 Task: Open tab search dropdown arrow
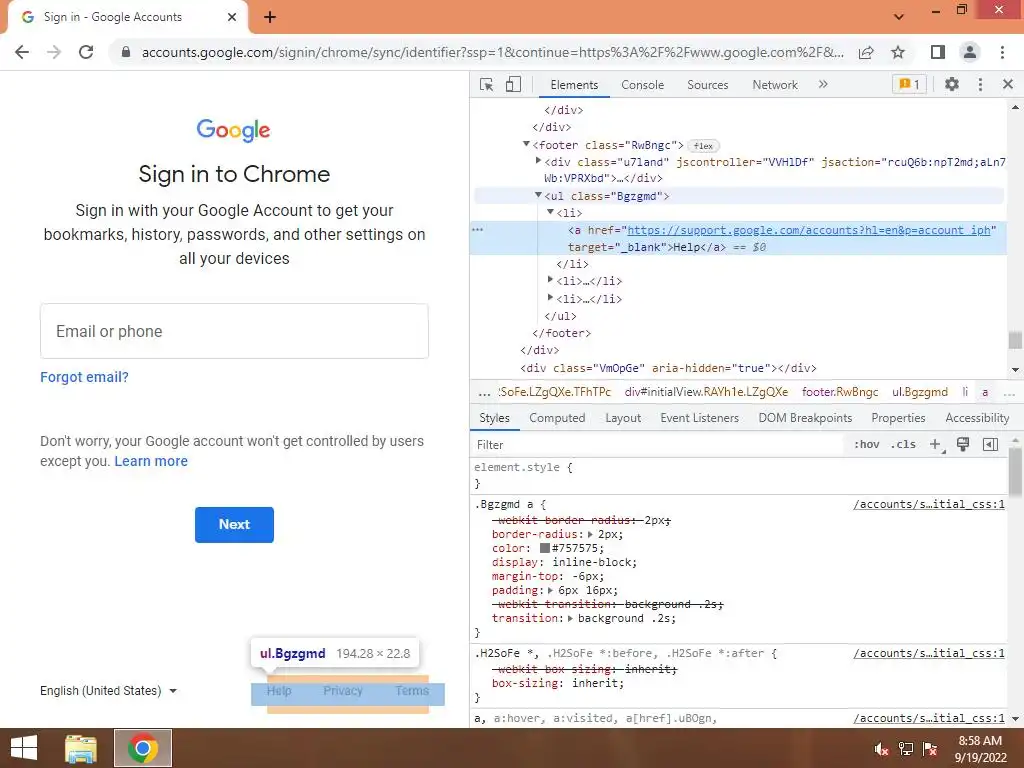(899, 17)
